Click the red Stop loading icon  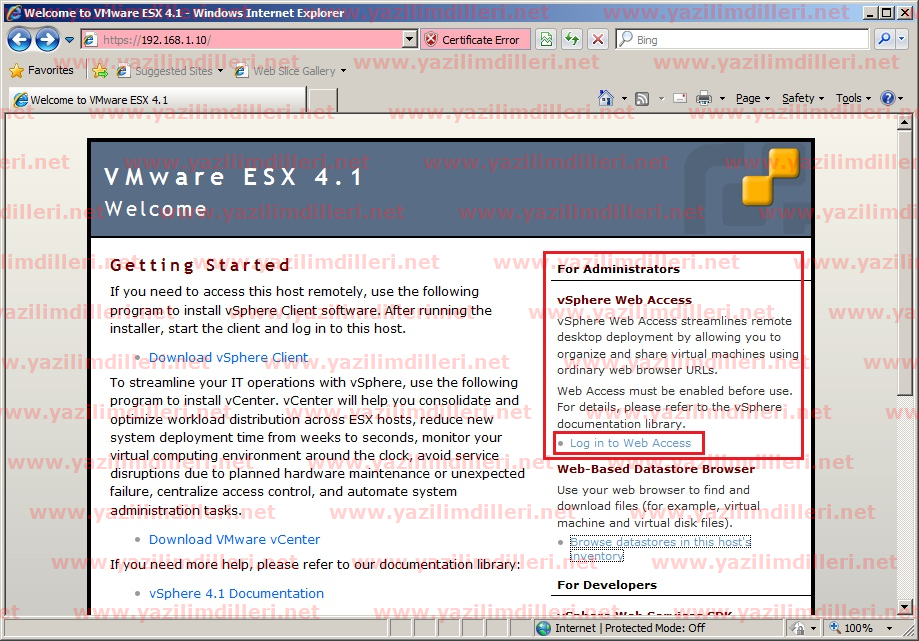pos(598,39)
